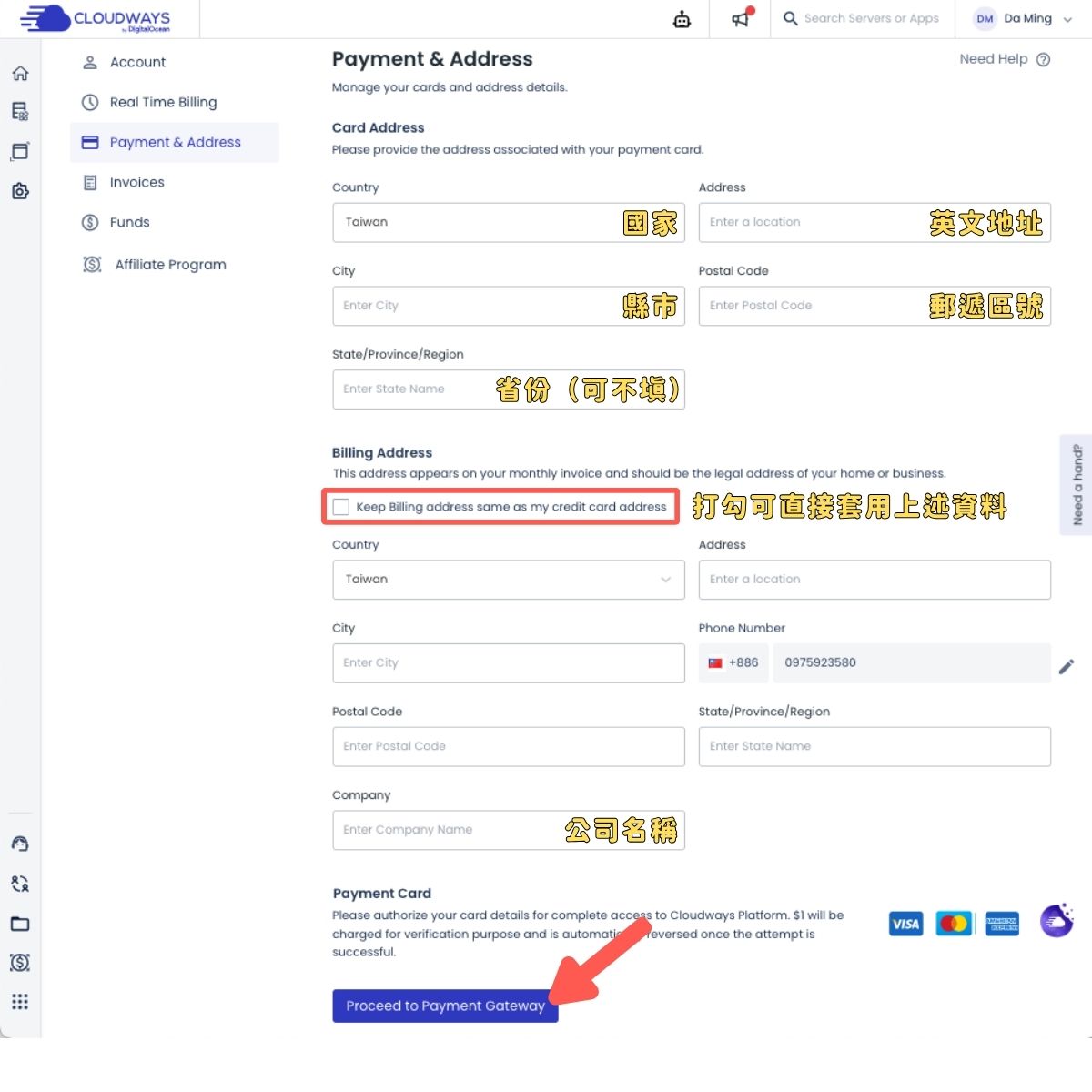Image resolution: width=1092 pixels, height=1092 pixels.
Task: Open the apps grid icon
Action: click(20, 1002)
